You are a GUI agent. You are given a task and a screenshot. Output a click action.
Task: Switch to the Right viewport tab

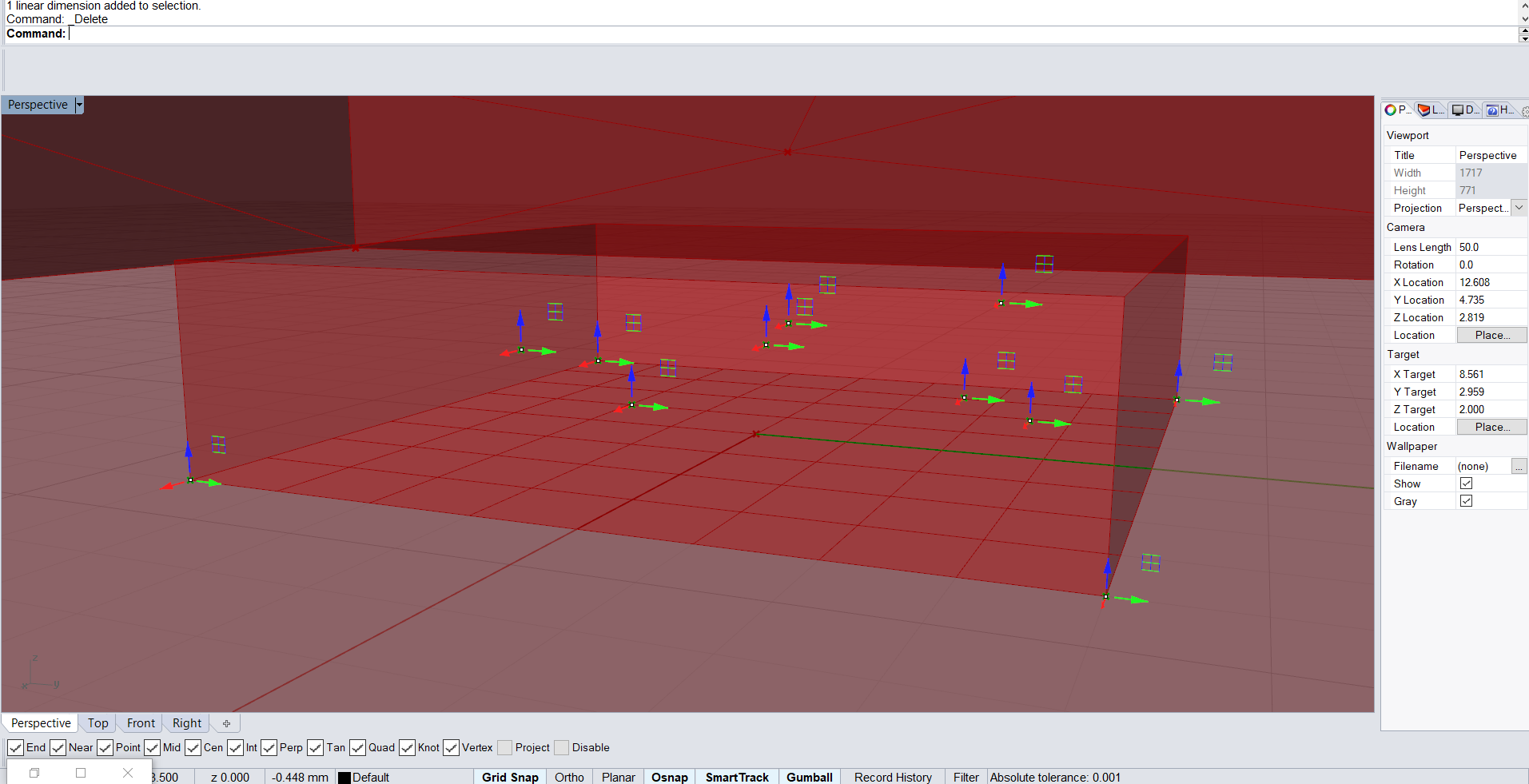pos(187,723)
